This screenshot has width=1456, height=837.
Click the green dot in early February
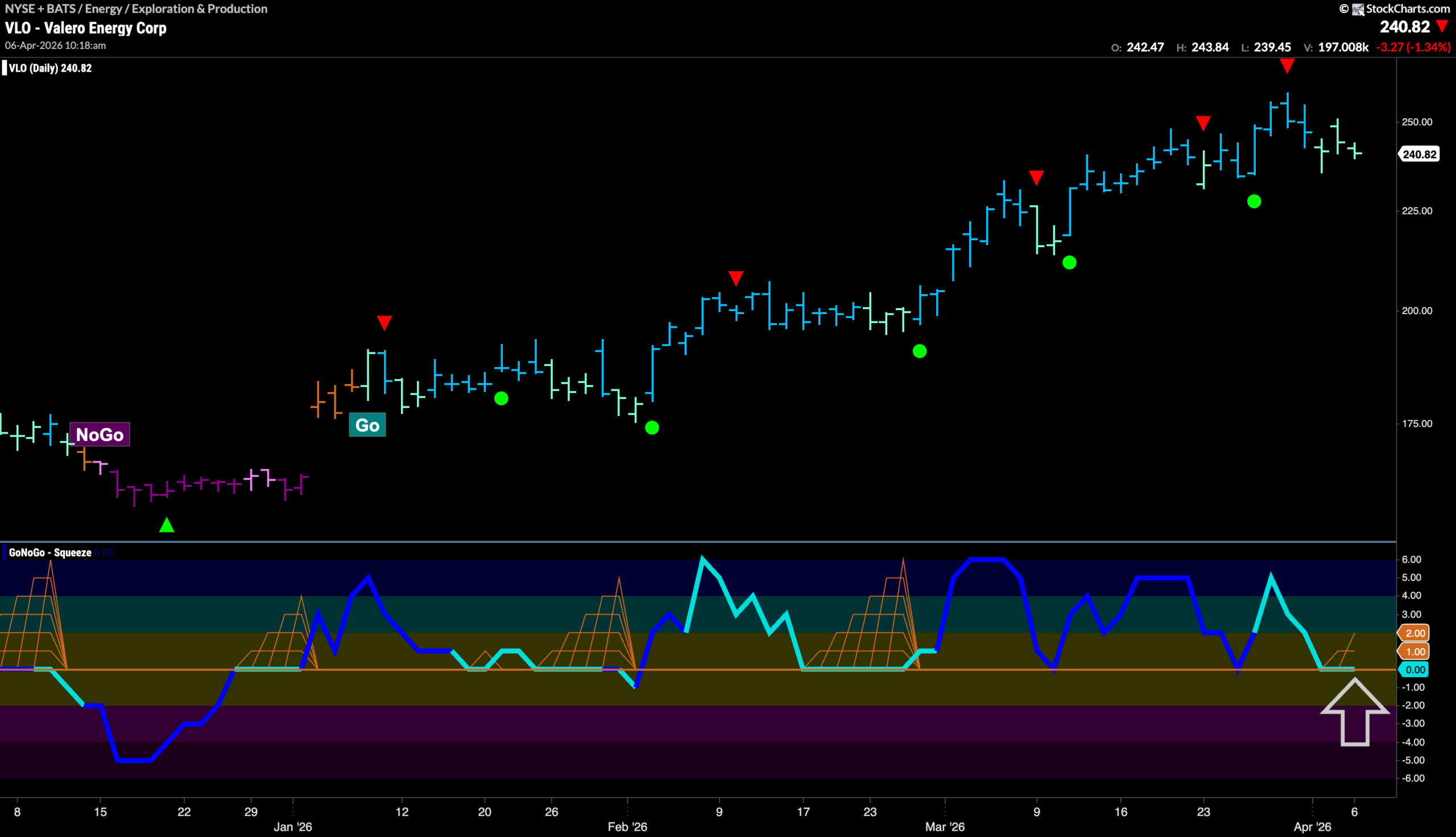click(x=652, y=428)
